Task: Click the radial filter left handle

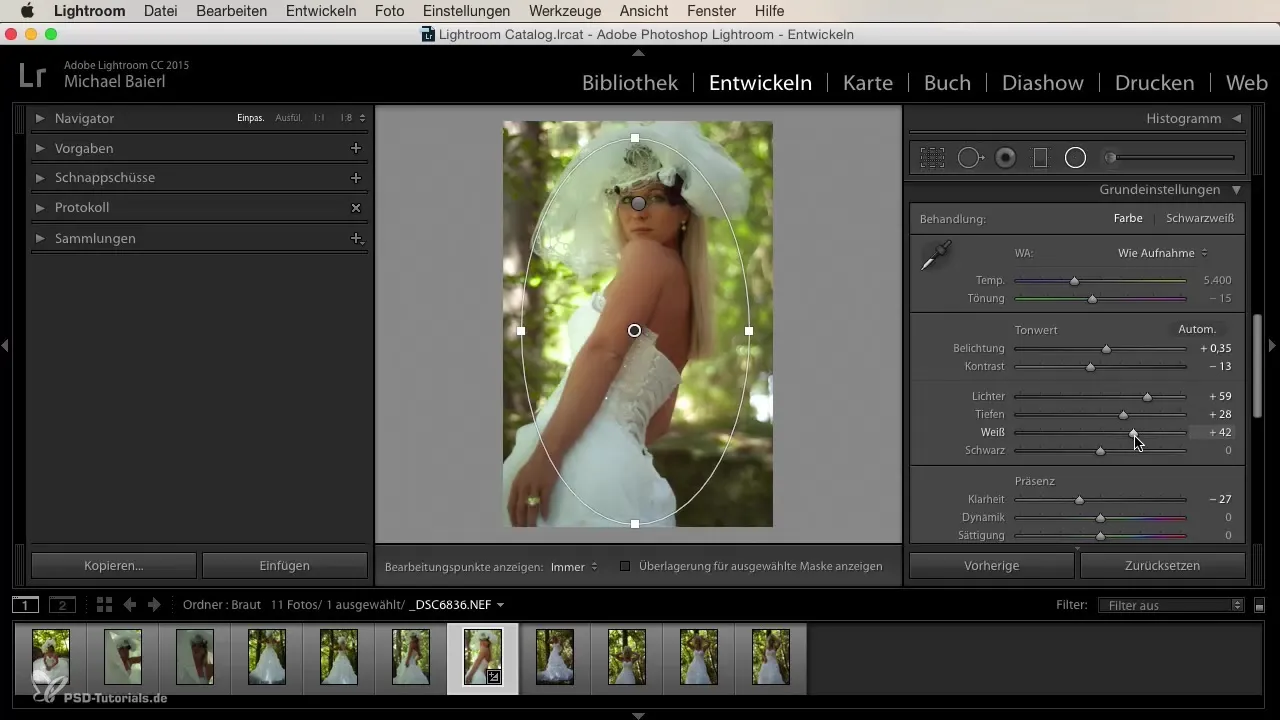Action: point(521,330)
